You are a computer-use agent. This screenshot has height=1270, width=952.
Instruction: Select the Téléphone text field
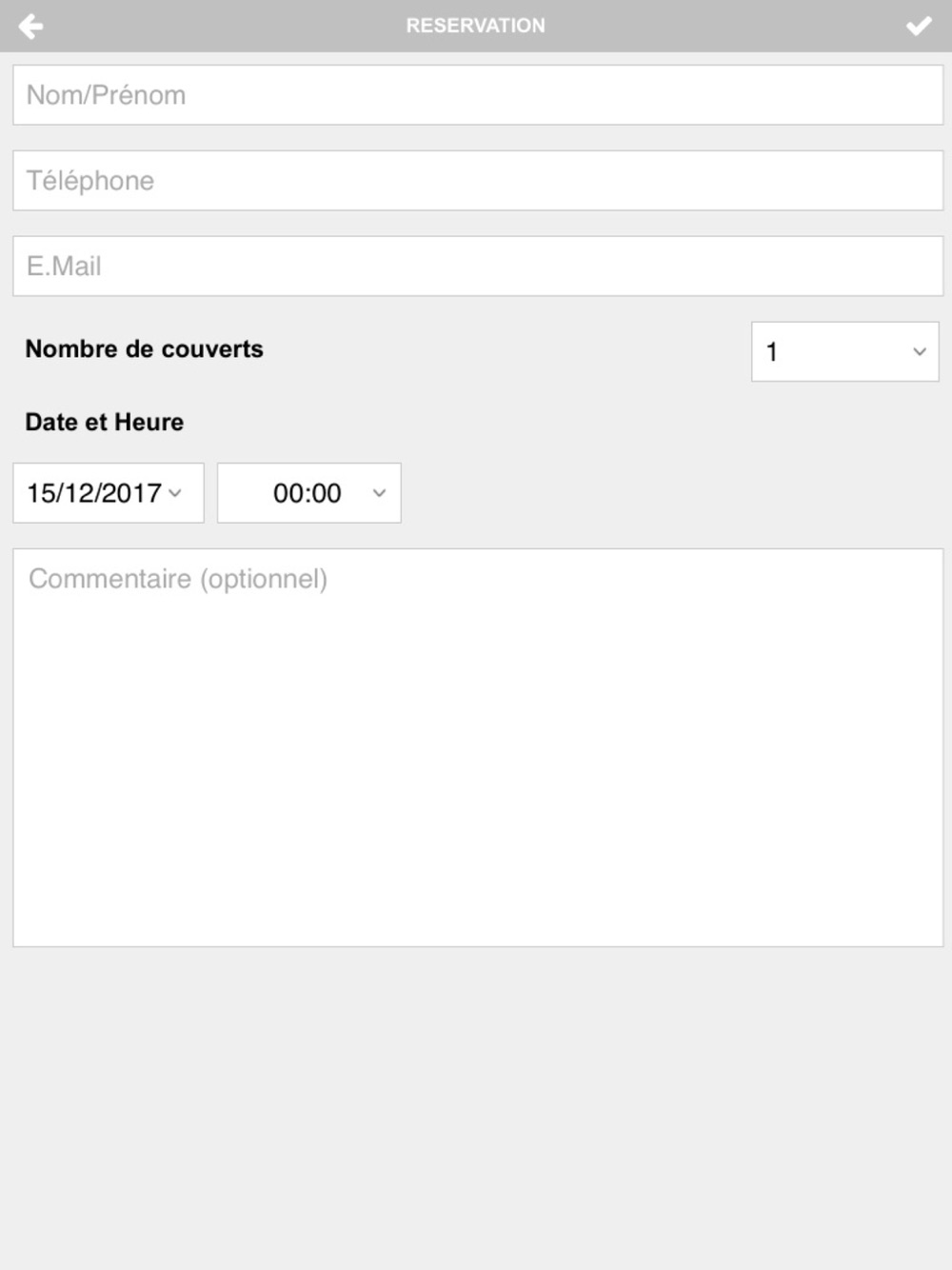click(x=478, y=181)
